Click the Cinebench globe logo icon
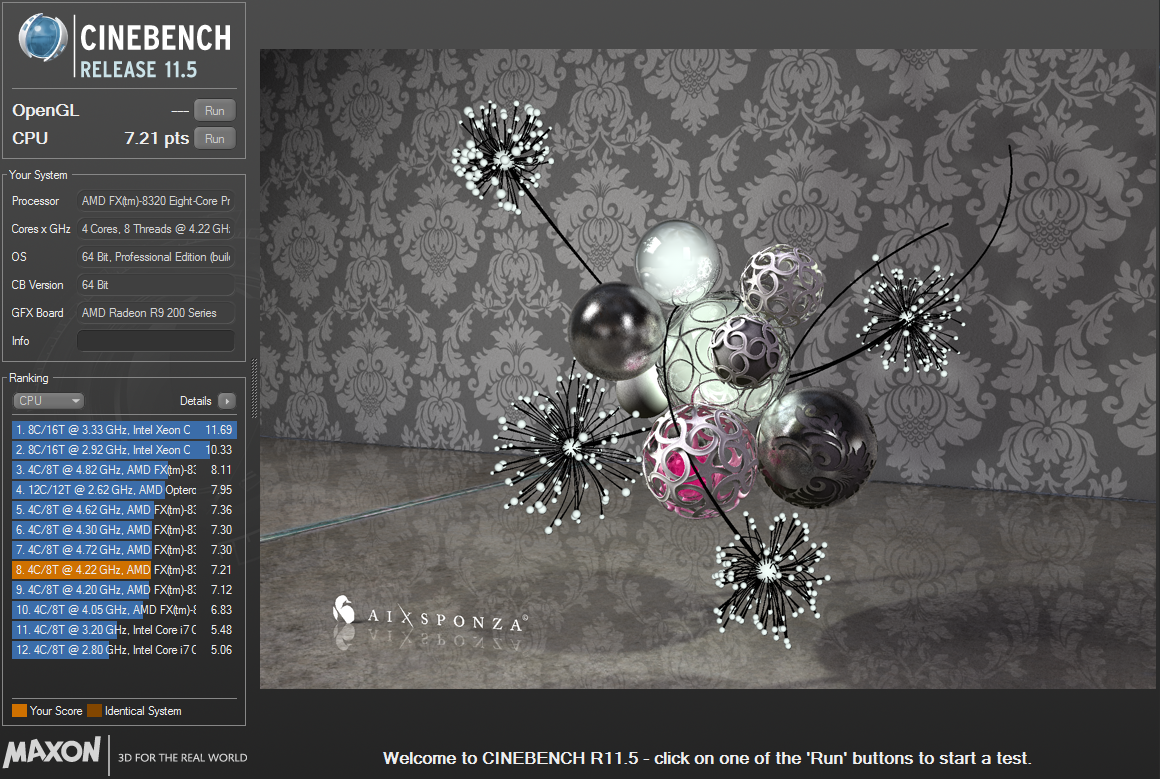Viewport: 1160px width, 779px height. point(43,37)
